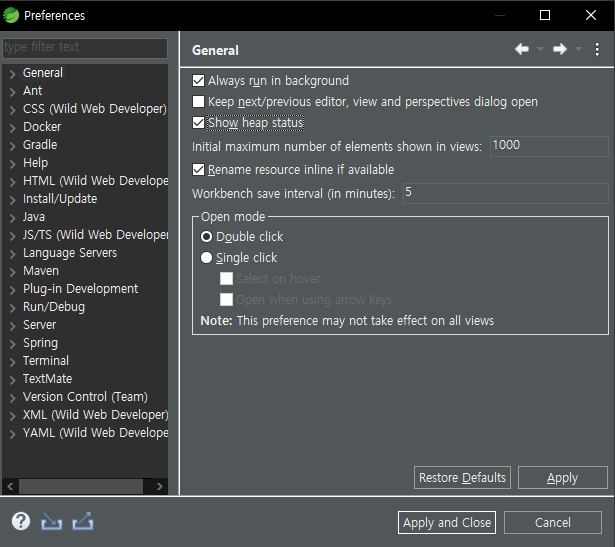Click the scroll left arrow under tree
615x547 pixels.
pos(10,486)
